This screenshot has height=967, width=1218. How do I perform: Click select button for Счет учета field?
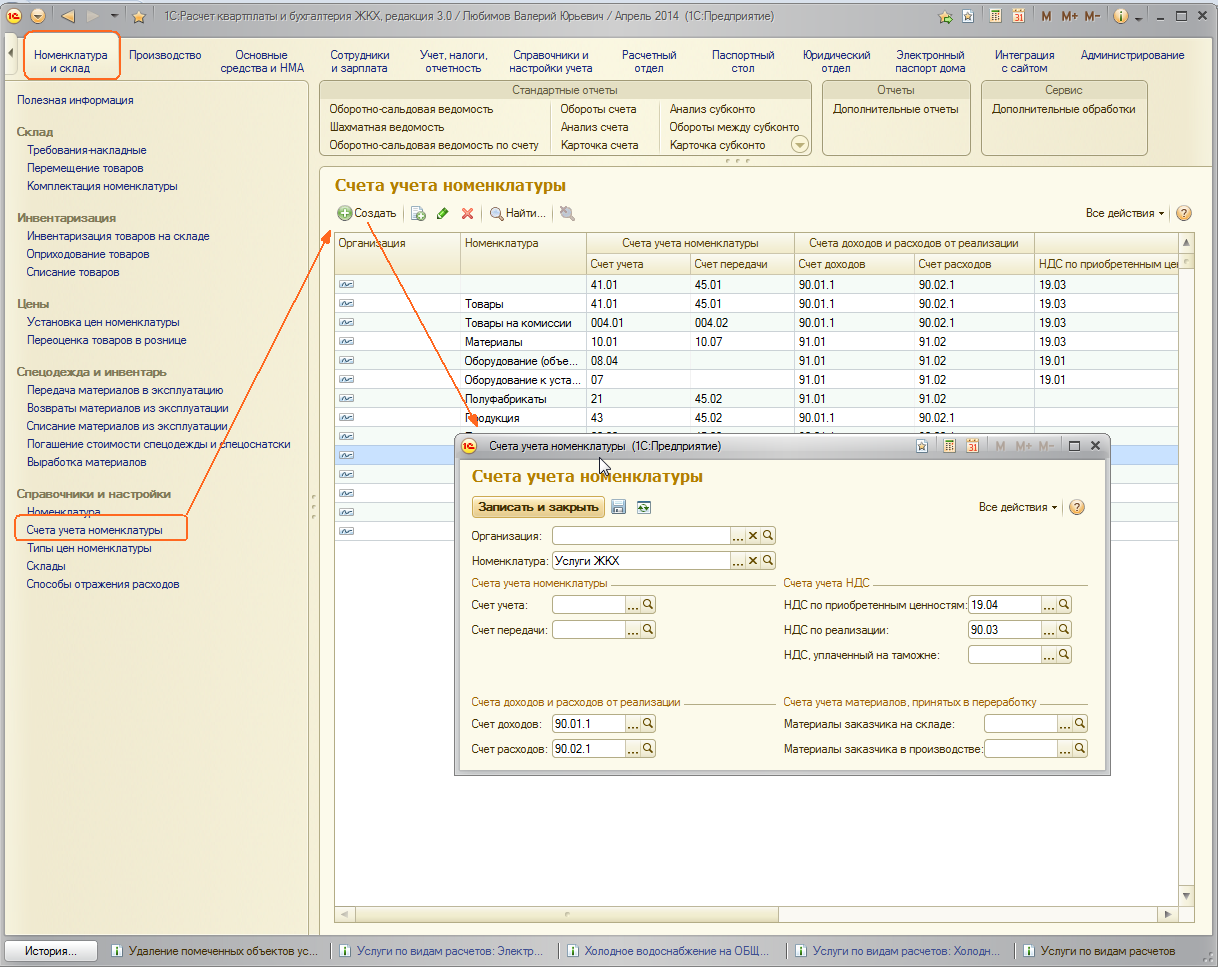[633, 604]
